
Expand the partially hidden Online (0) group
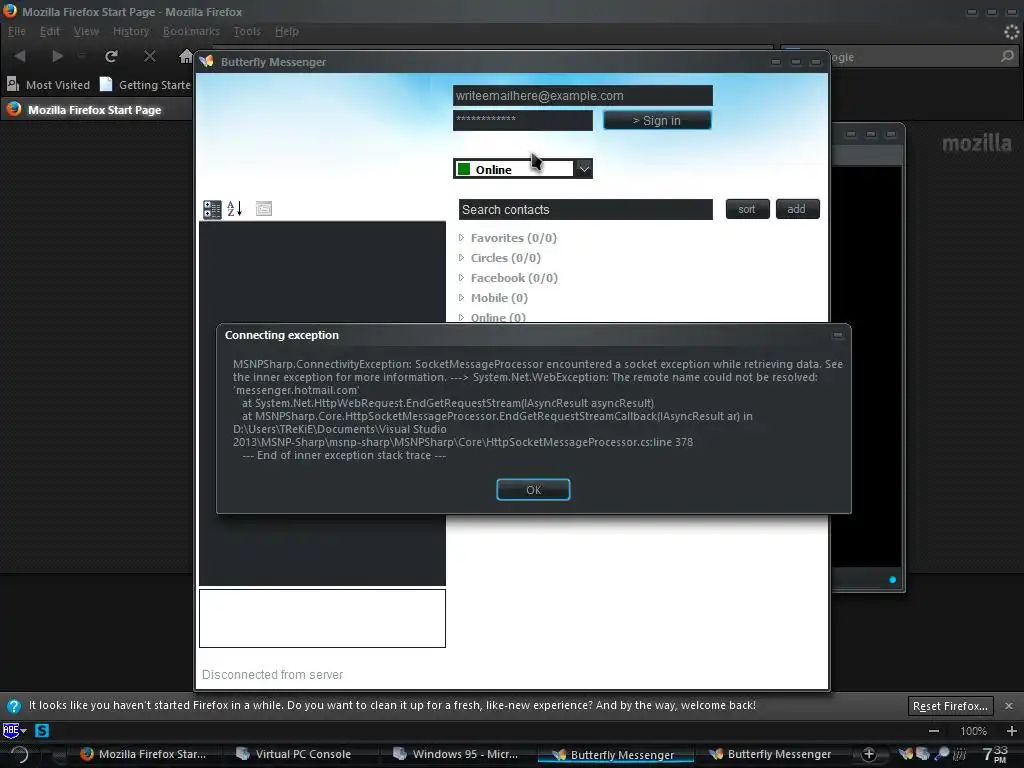tap(462, 317)
